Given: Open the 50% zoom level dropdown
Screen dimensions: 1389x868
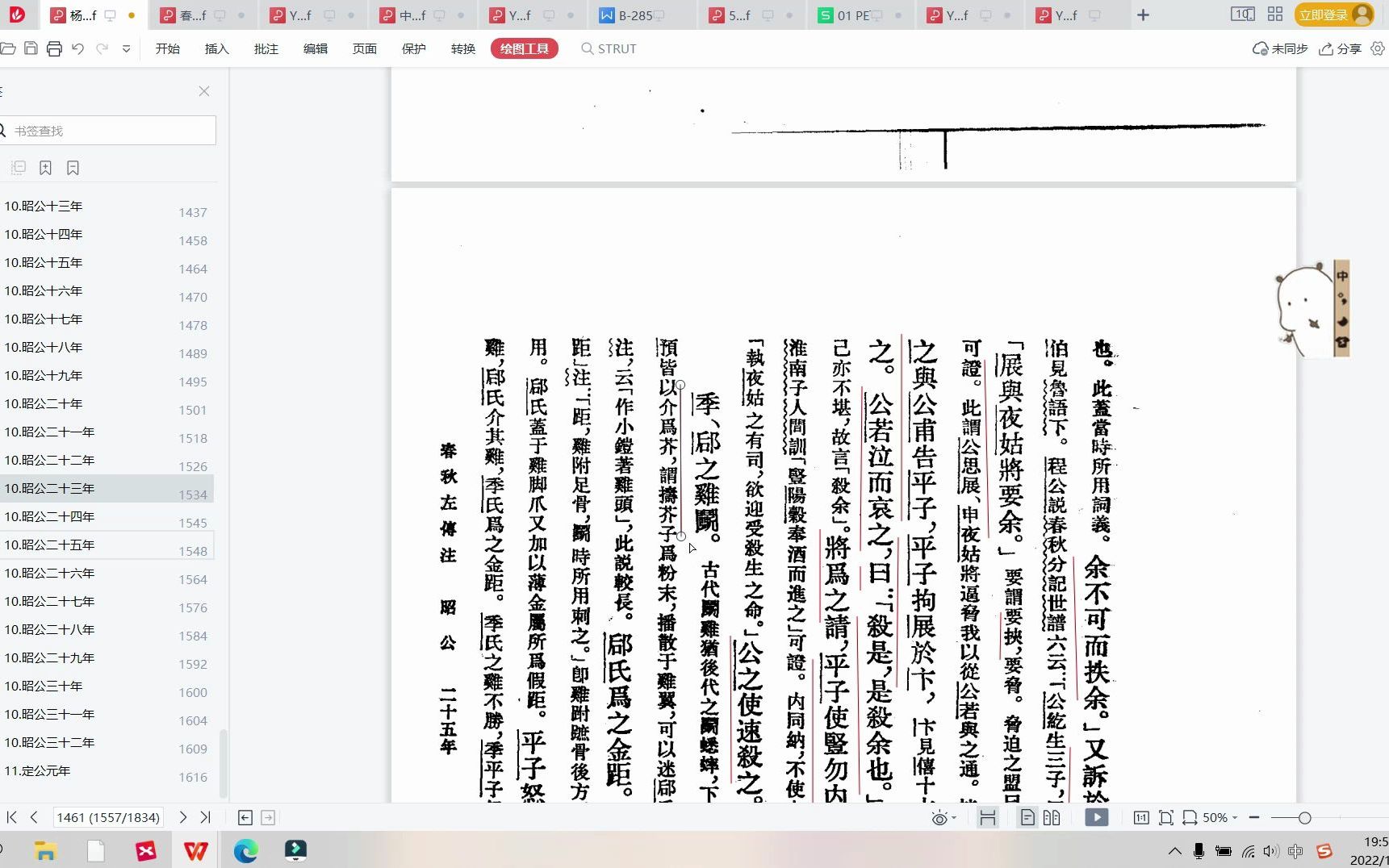Looking at the screenshot, I should coord(1220,817).
